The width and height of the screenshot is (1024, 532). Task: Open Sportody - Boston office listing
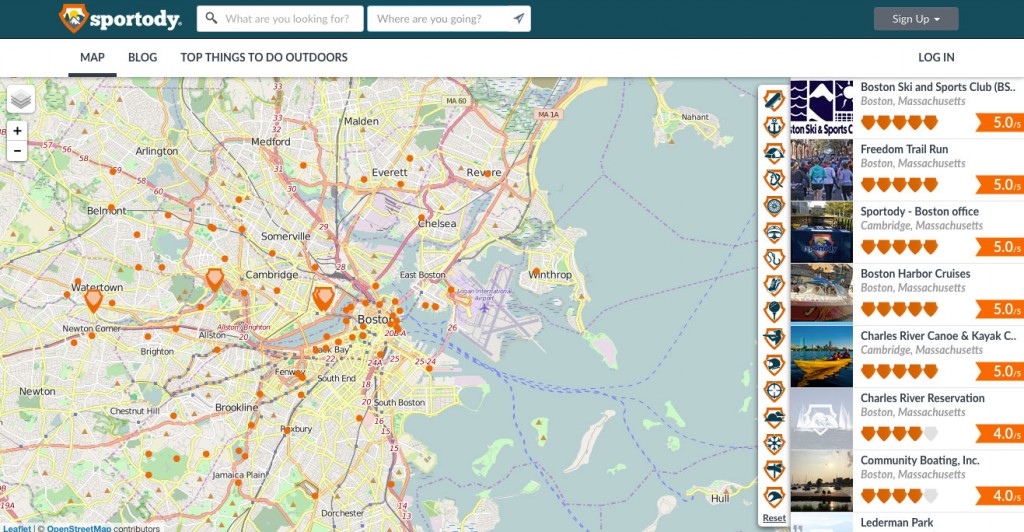(x=907, y=232)
